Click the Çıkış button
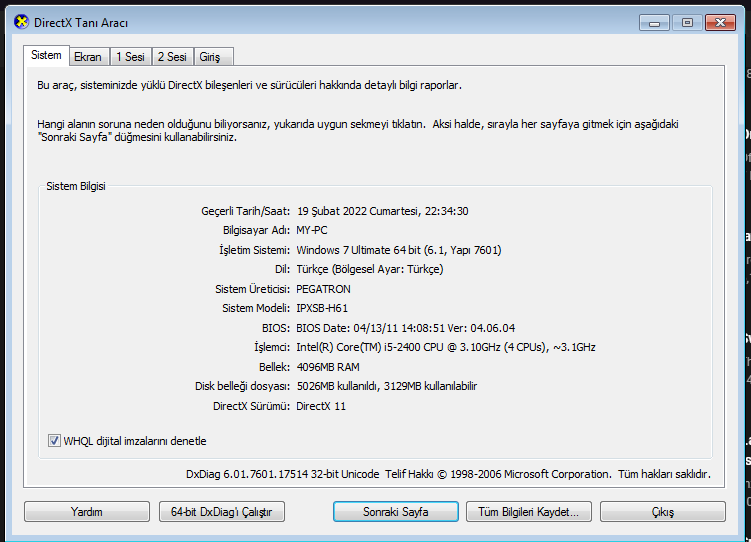Screen dimensions: 751x542 (663, 511)
